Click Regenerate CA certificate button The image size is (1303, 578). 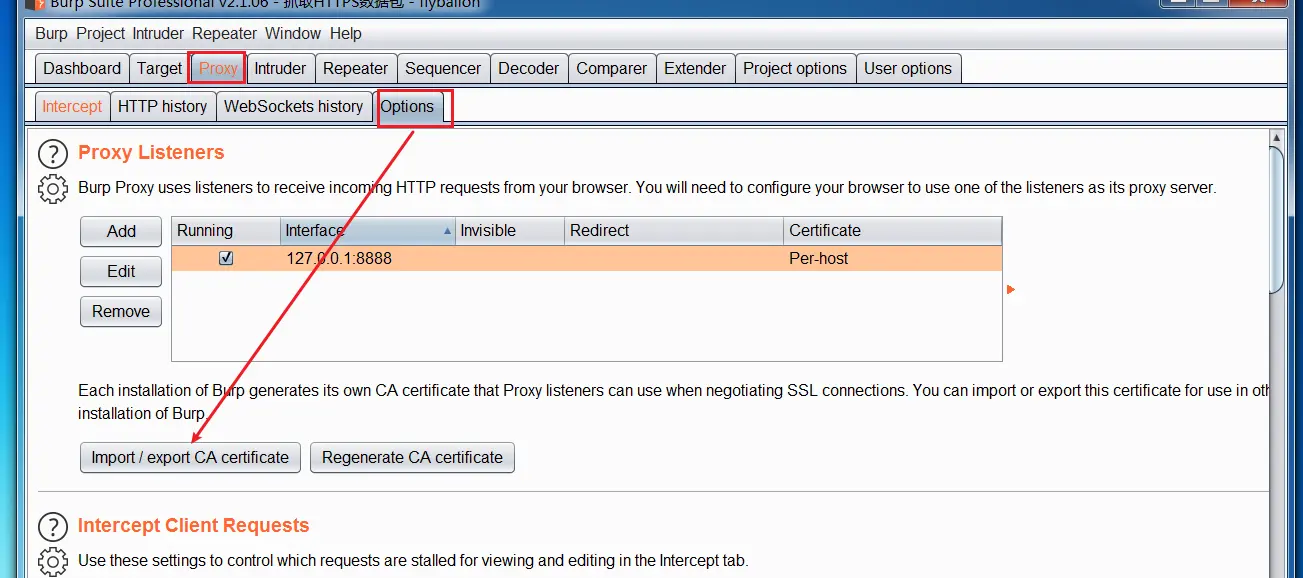(x=412, y=457)
